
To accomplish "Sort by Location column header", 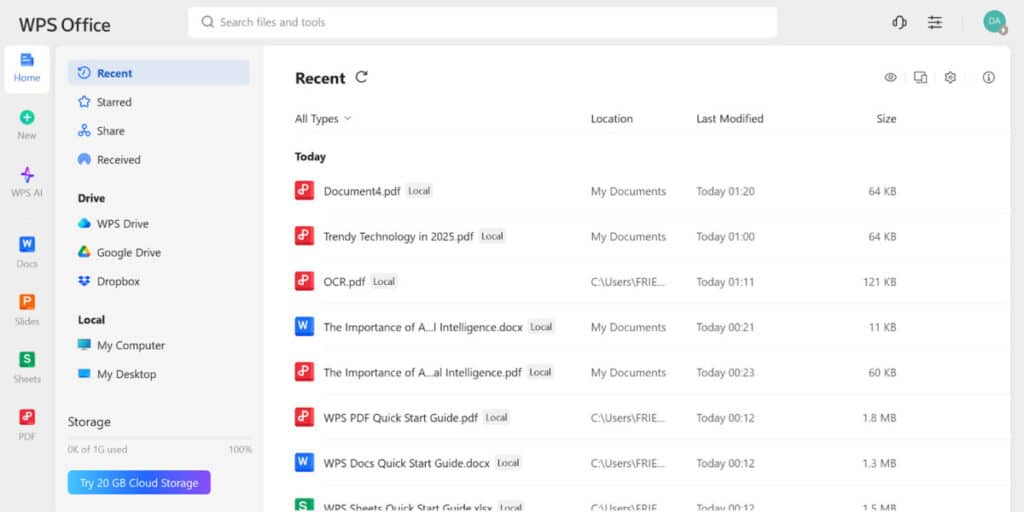I will coord(612,119).
